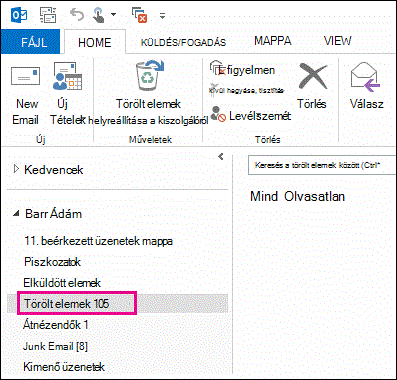
Task: Open the FÁJL tab
Action: [30, 42]
